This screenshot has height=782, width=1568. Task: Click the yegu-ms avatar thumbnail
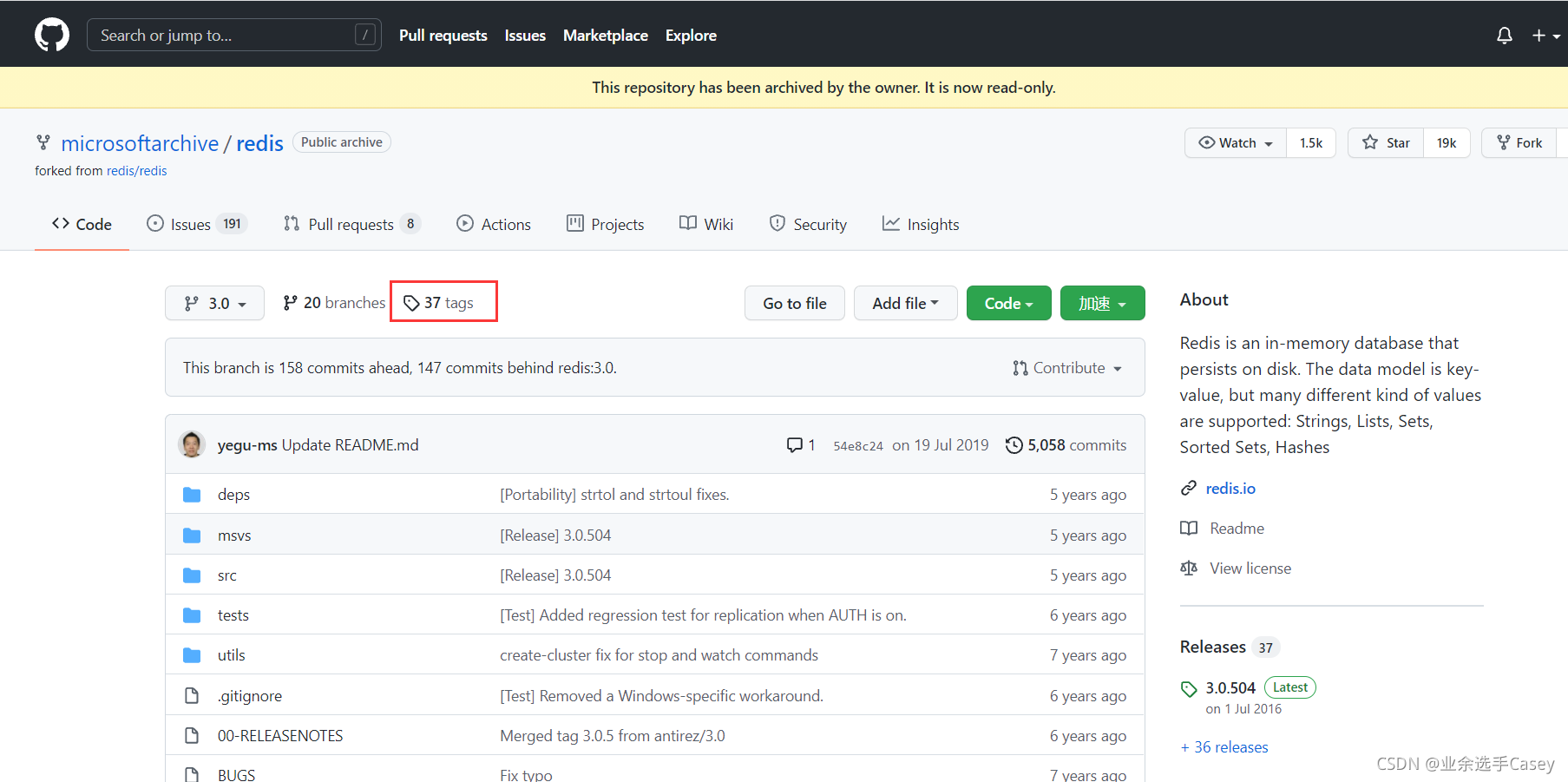[x=192, y=444]
